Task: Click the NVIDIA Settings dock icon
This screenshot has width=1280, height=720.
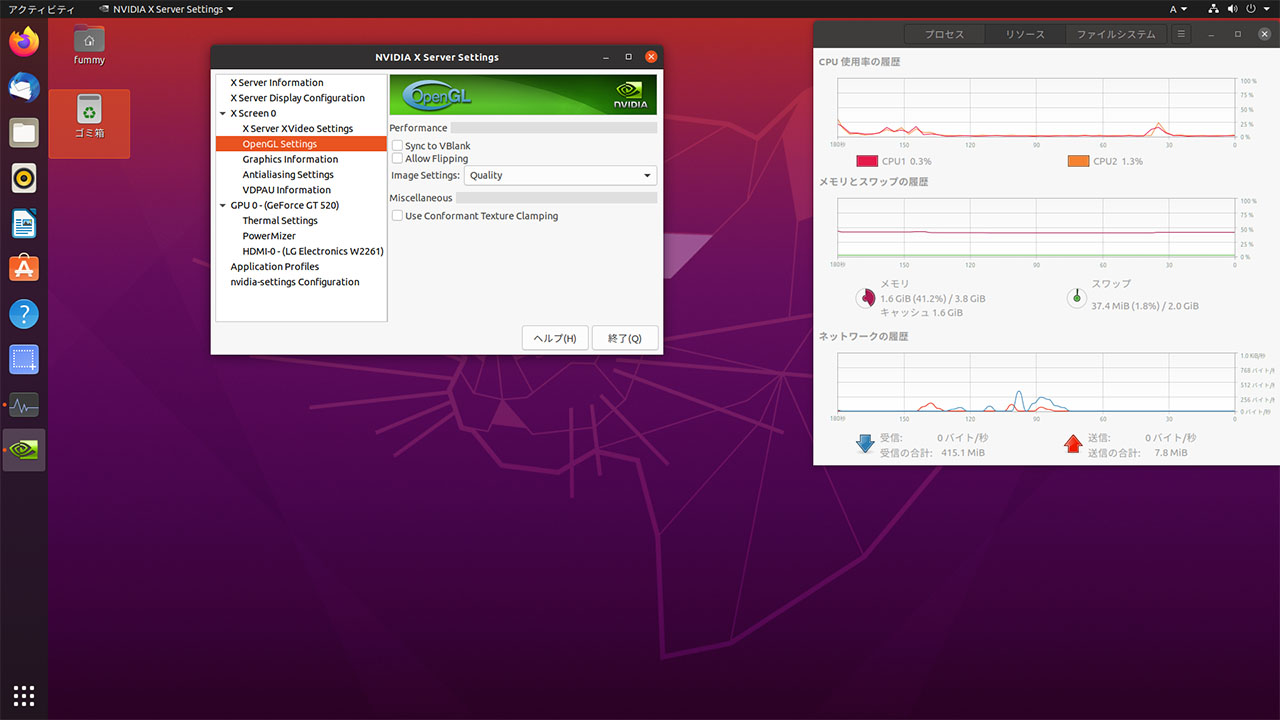Action: [x=24, y=450]
